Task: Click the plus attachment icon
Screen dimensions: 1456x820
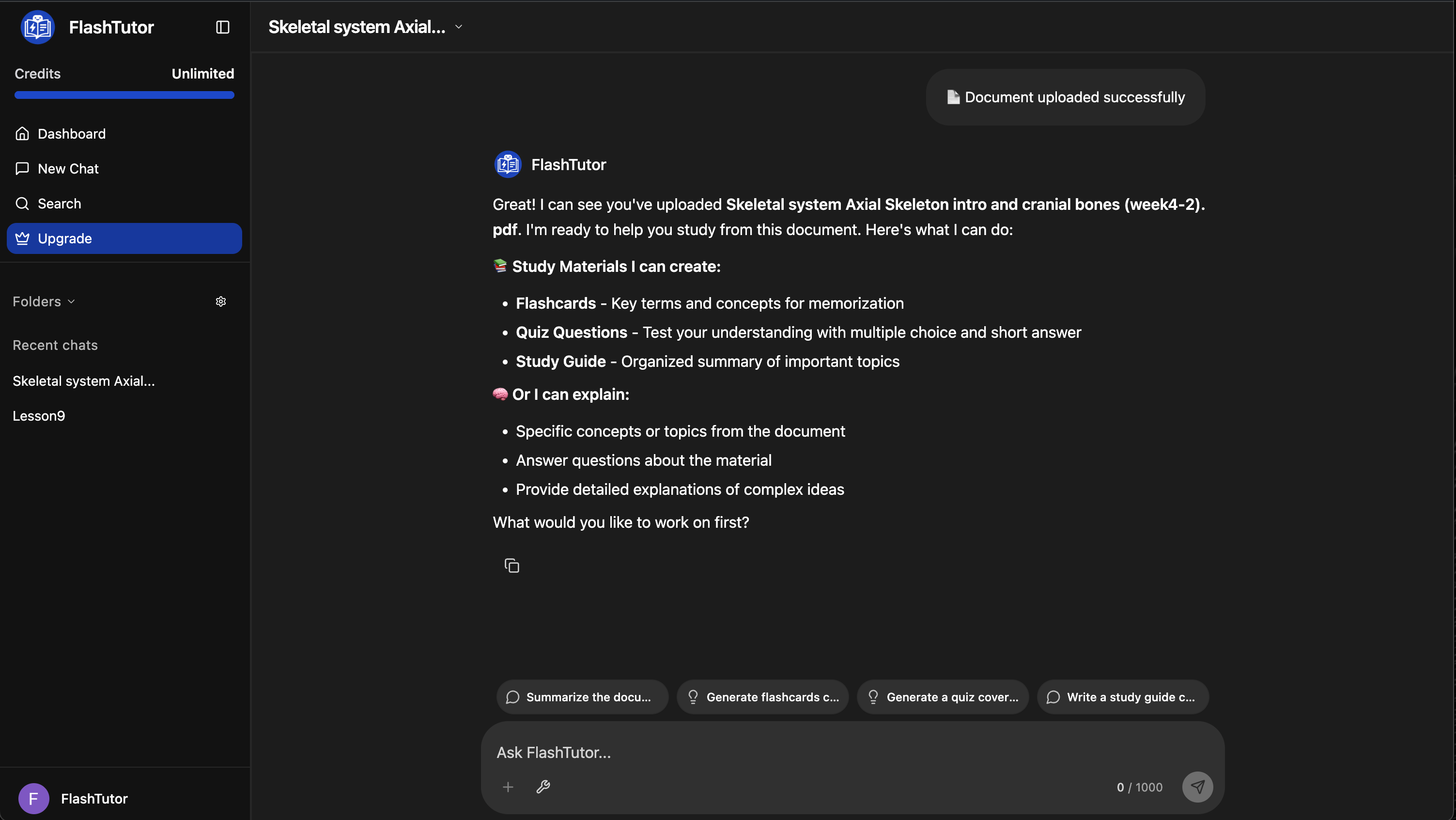Action: [508, 787]
